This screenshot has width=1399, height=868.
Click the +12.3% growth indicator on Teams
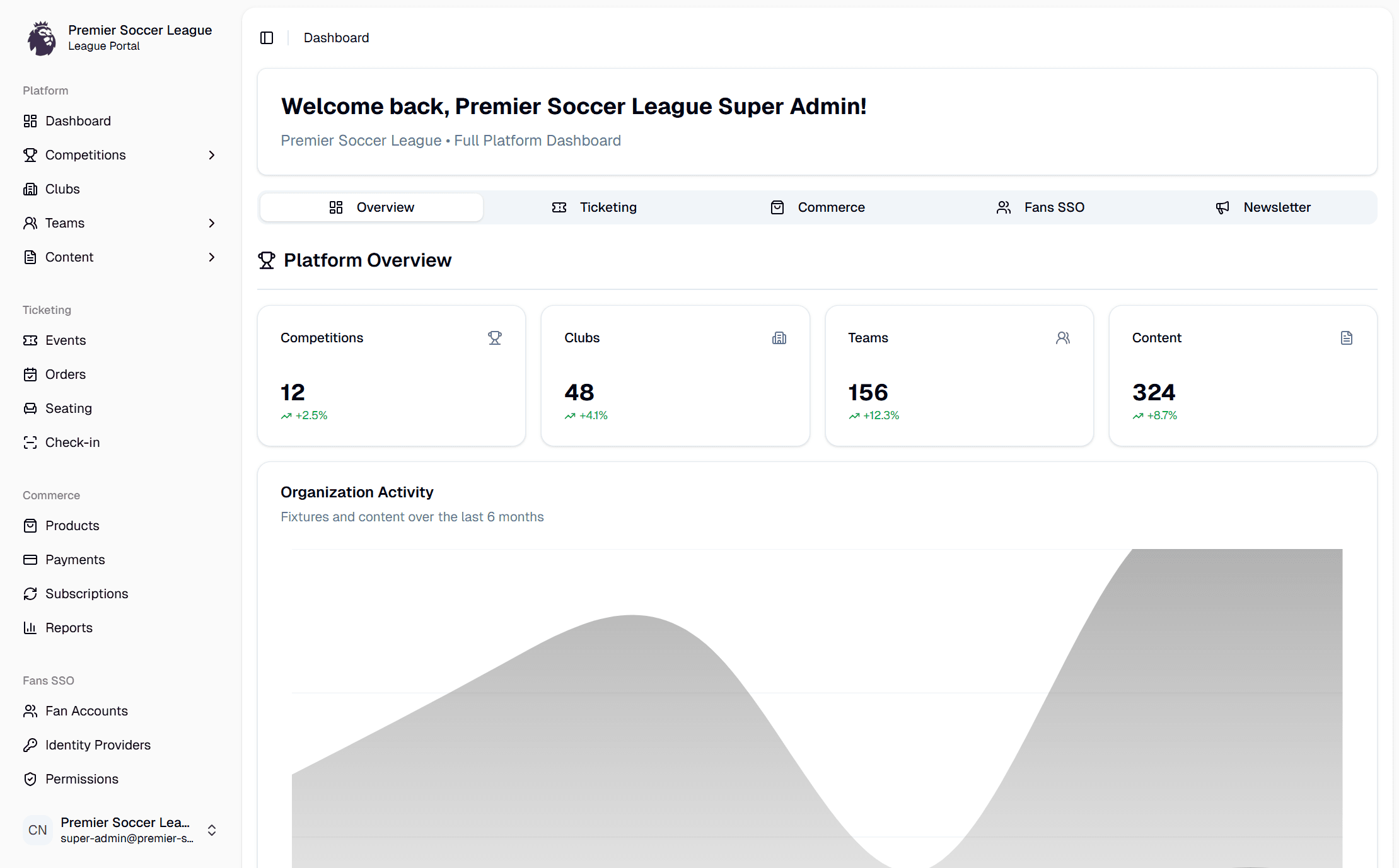click(874, 415)
